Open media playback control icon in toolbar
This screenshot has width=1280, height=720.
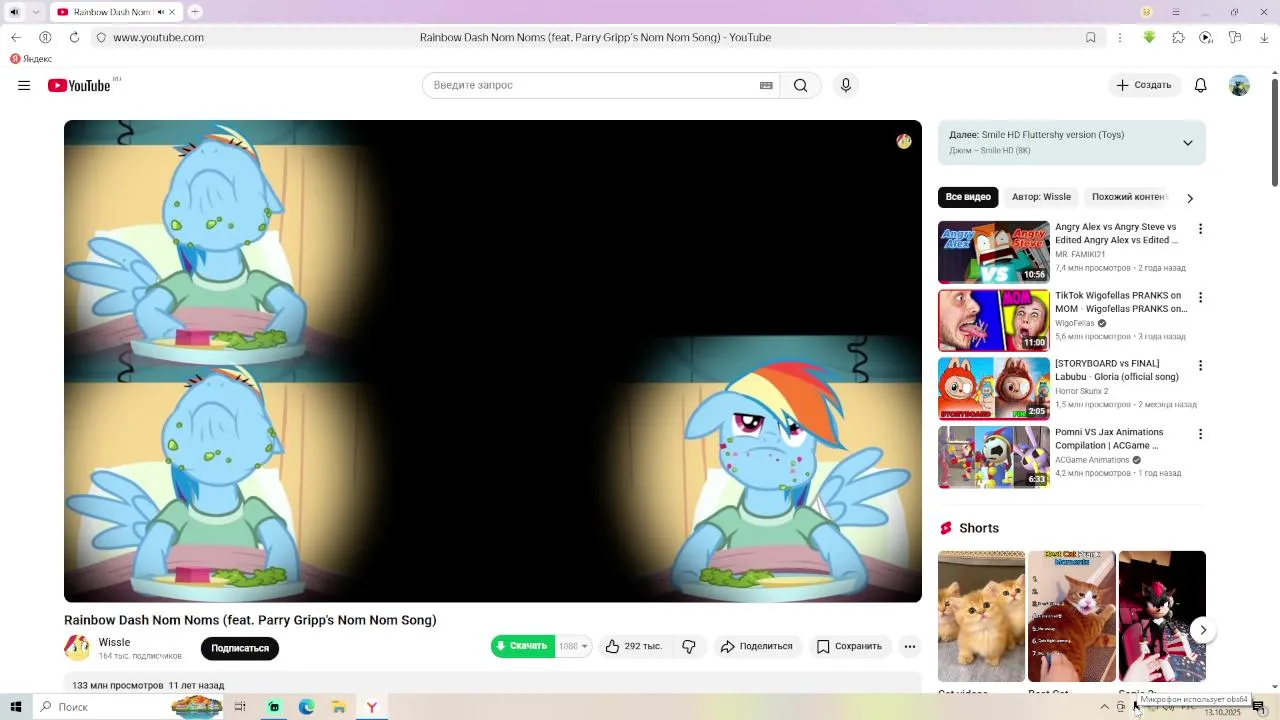(x=1206, y=37)
